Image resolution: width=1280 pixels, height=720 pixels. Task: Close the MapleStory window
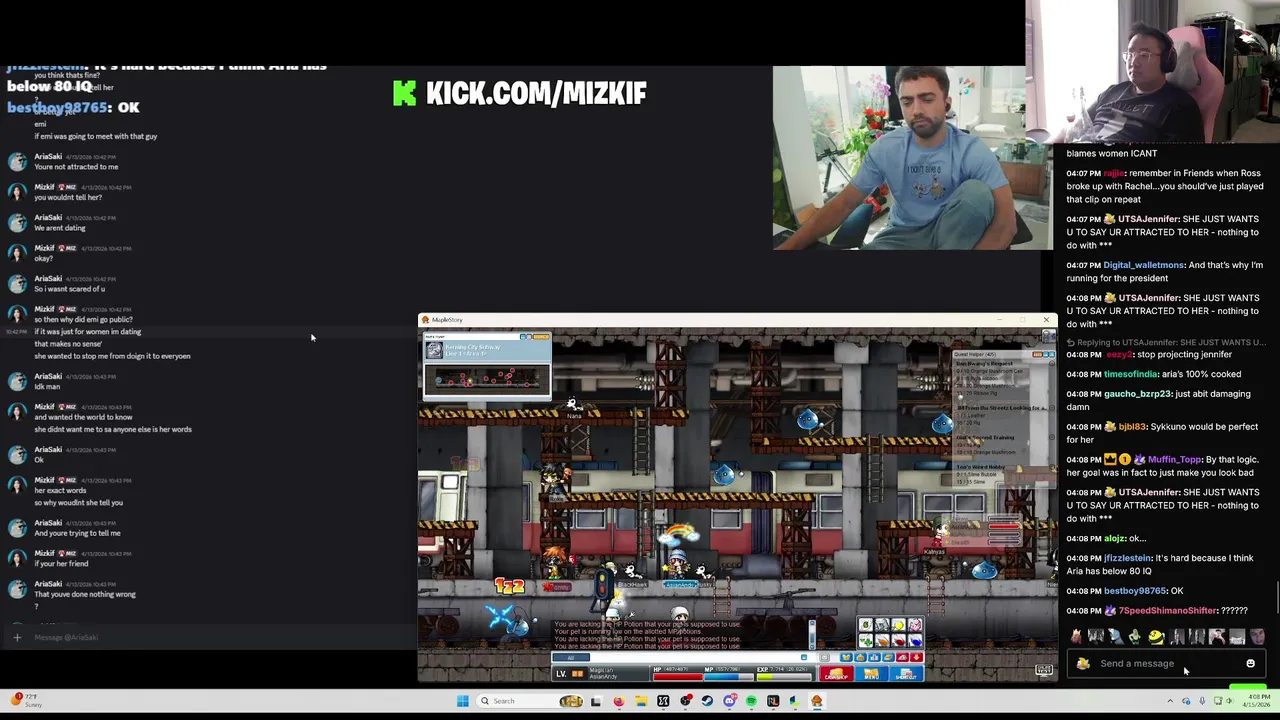pyautogui.click(x=1046, y=319)
